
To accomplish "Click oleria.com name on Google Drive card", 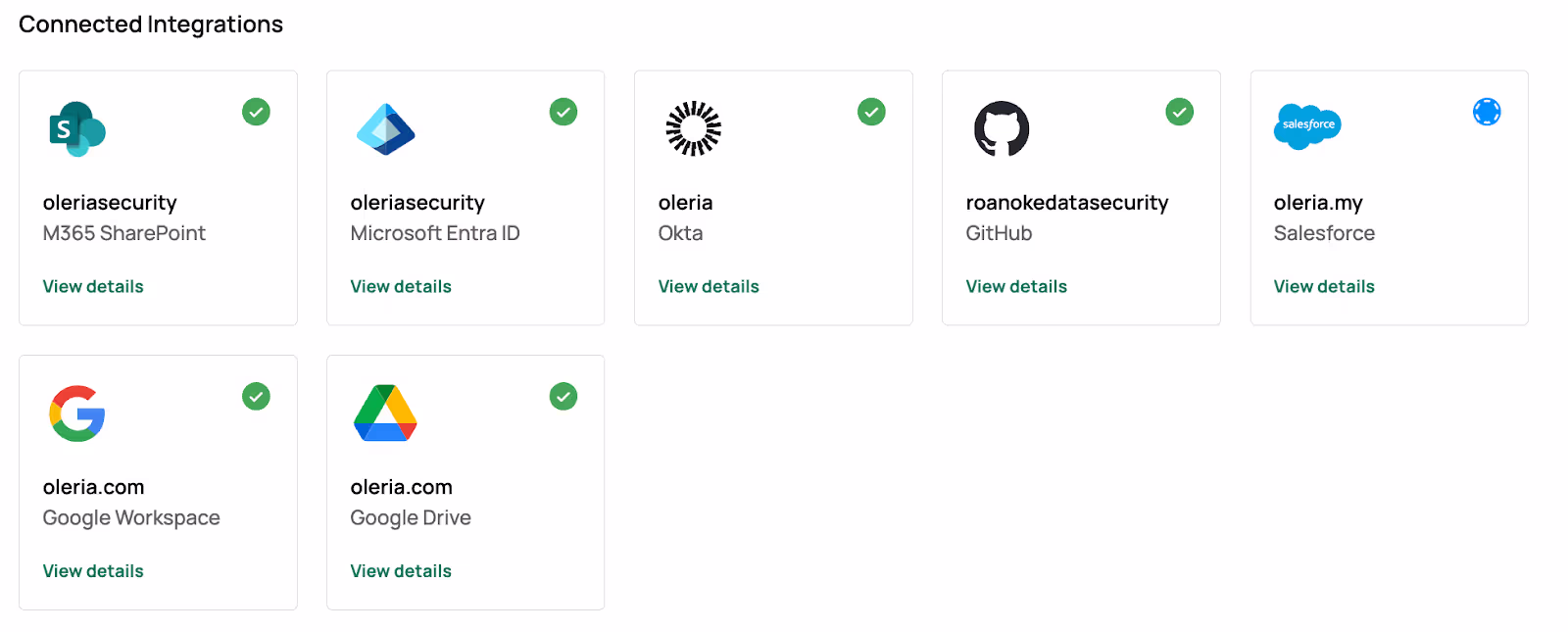I will [x=402, y=487].
